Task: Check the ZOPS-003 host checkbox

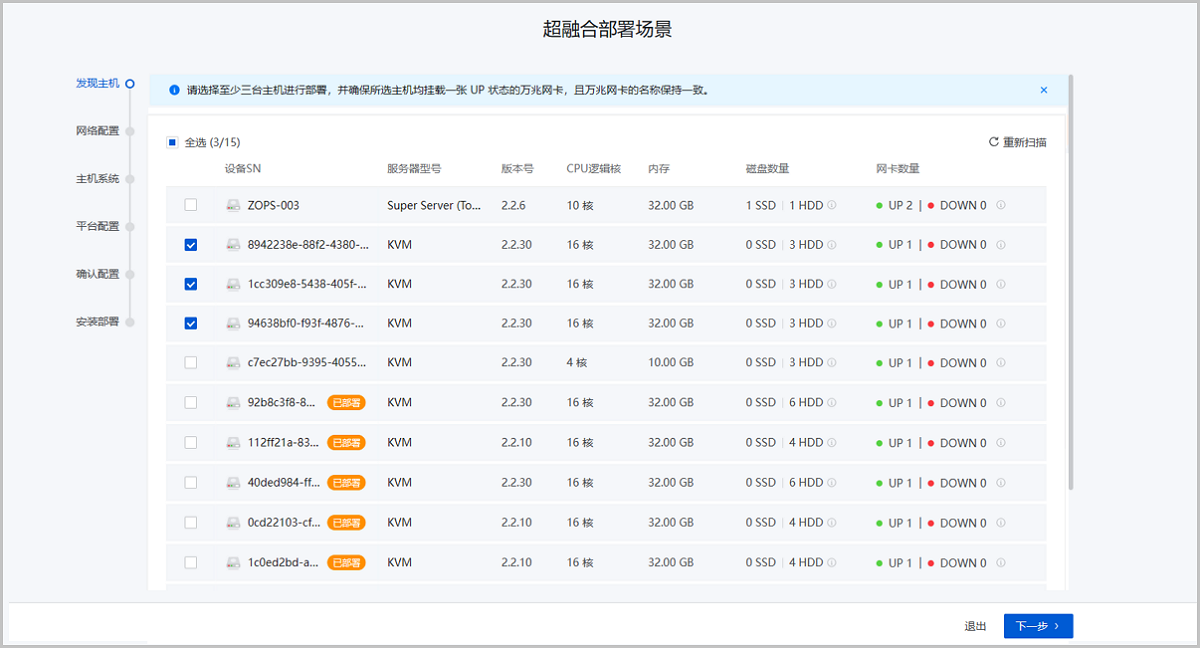Action: (x=191, y=205)
